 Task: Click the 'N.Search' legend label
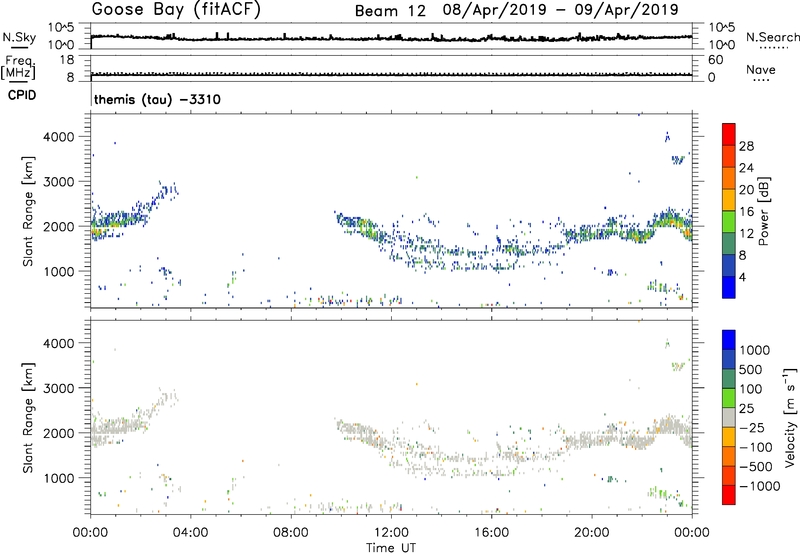click(x=772, y=37)
